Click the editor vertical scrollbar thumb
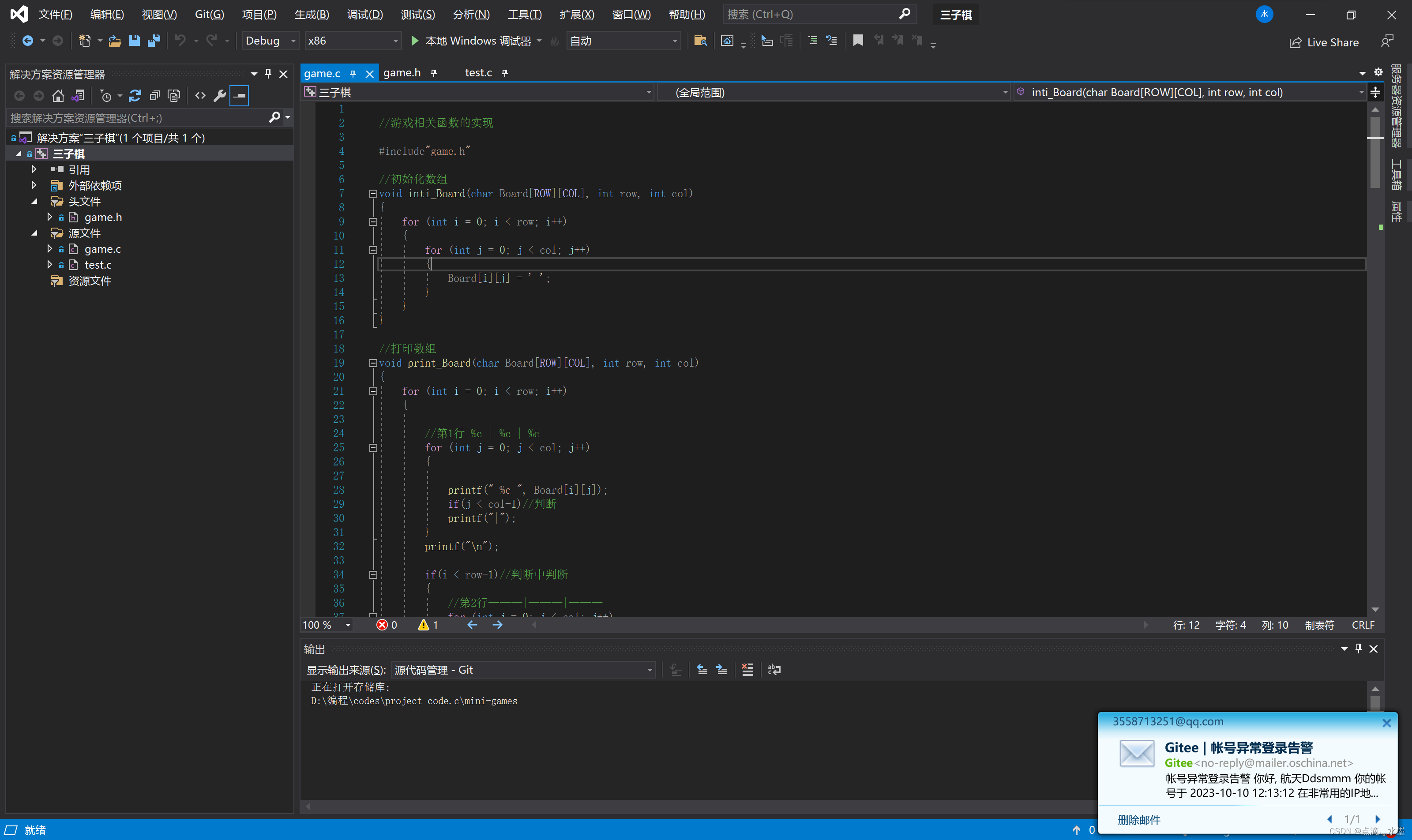Image resolution: width=1412 pixels, height=840 pixels. [1374, 152]
